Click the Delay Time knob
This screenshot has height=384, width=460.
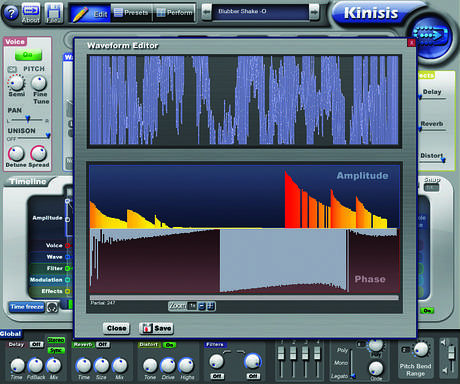(17, 366)
